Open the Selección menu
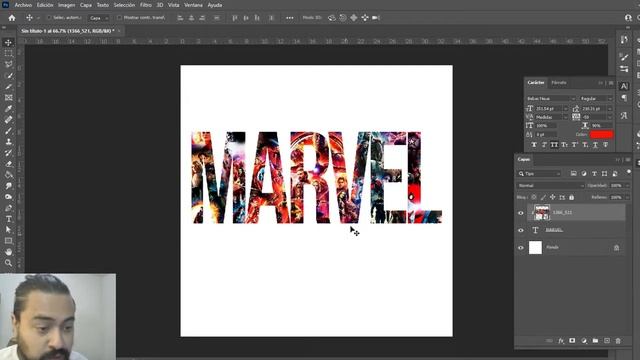Viewport: 640px width, 360px height. [x=124, y=5]
